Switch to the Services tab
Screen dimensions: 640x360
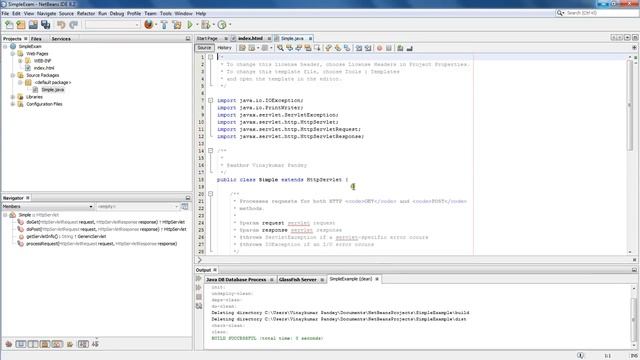61,39
